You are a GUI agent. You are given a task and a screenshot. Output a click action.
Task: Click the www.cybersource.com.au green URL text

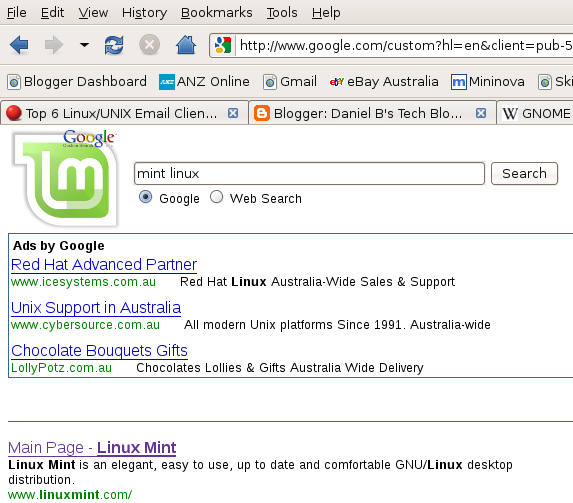[x=85, y=325]
